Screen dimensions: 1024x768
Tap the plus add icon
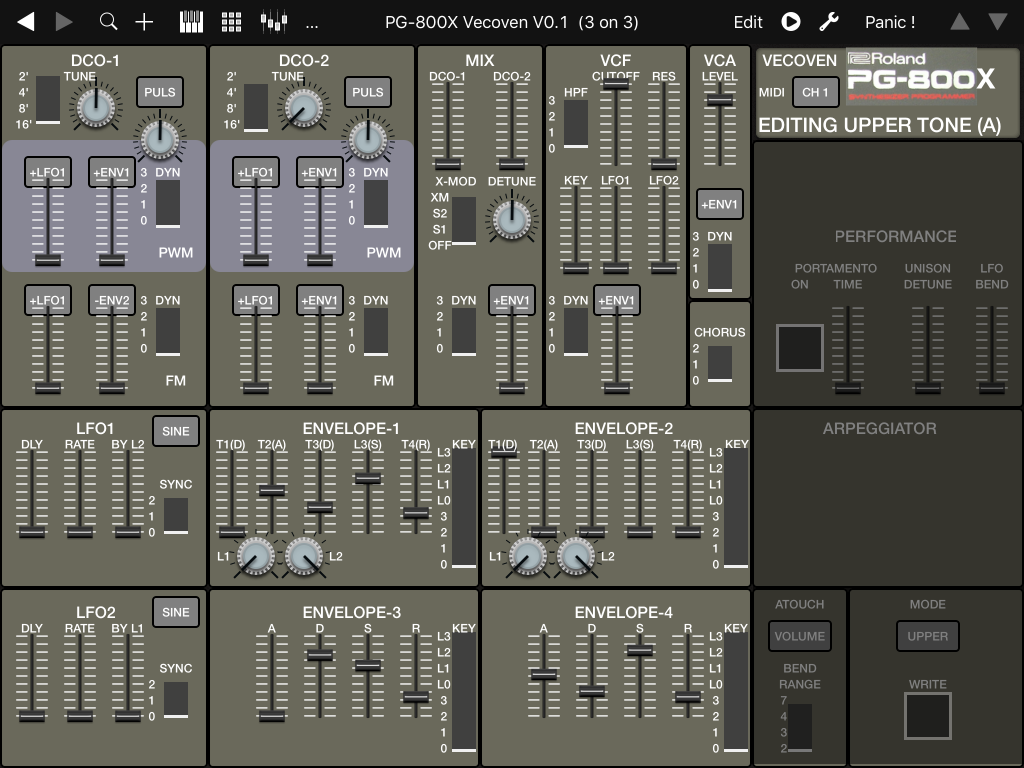click(x=144, y=22)
